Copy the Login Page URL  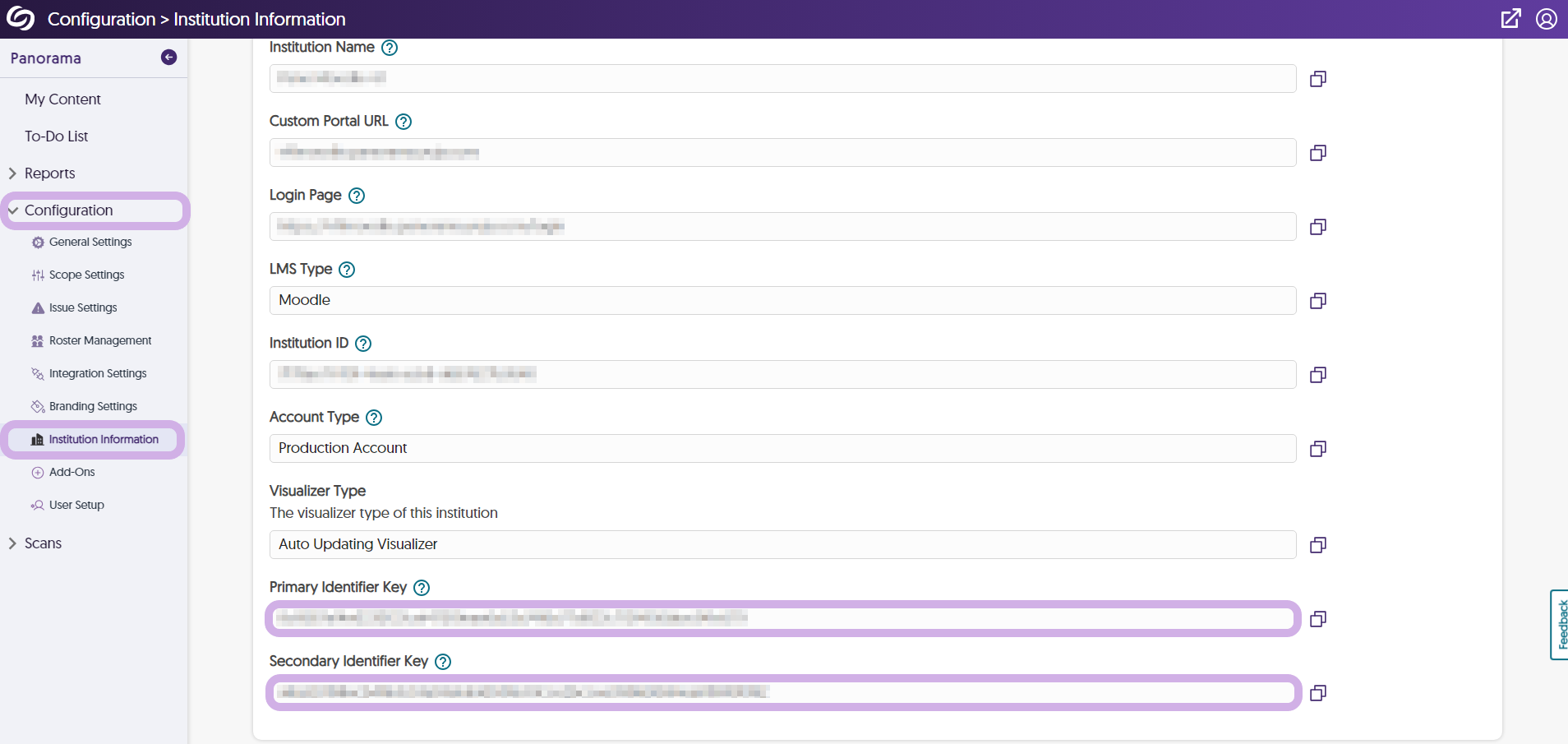point(1317,227)
